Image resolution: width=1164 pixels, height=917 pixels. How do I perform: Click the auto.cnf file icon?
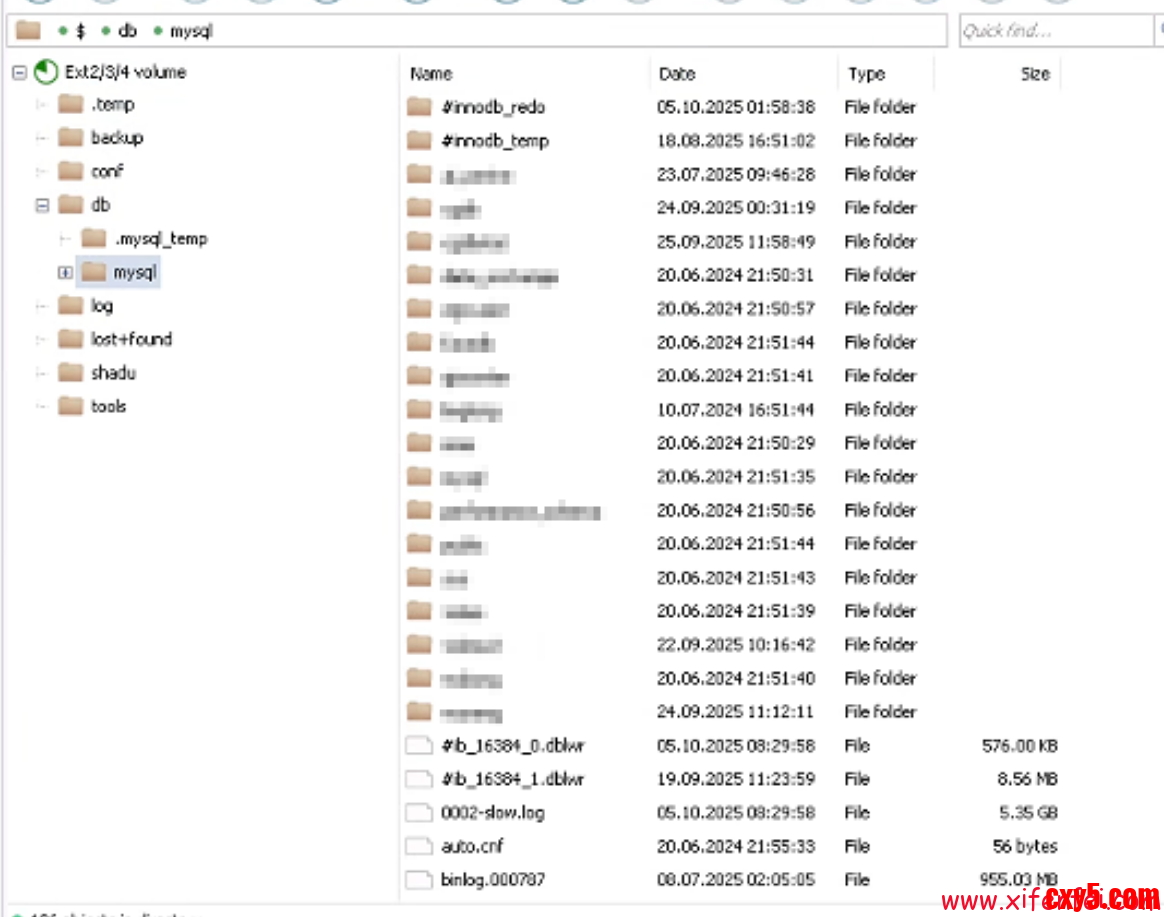[x=419, y=847]
